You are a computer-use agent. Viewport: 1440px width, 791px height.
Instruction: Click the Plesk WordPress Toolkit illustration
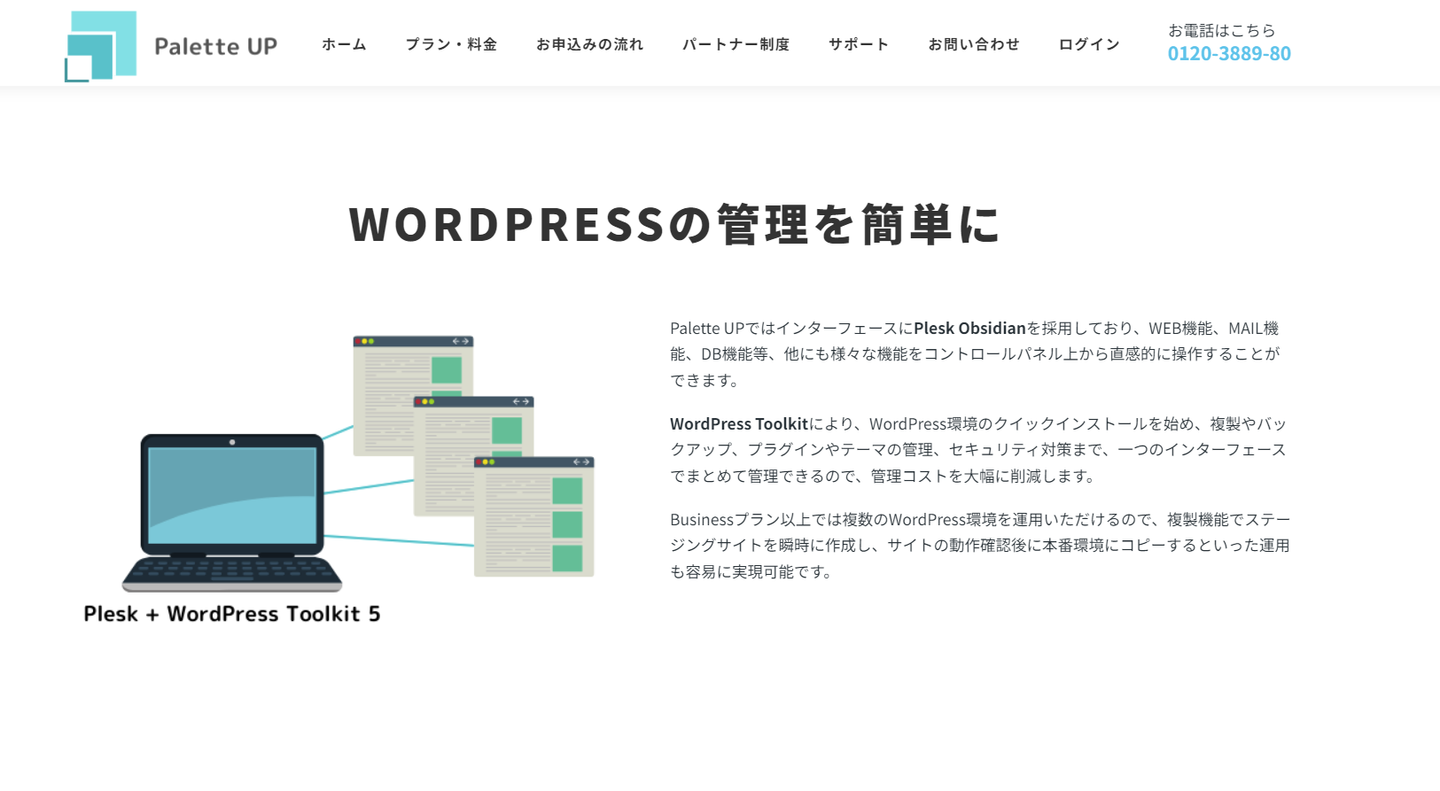(339, 478)
